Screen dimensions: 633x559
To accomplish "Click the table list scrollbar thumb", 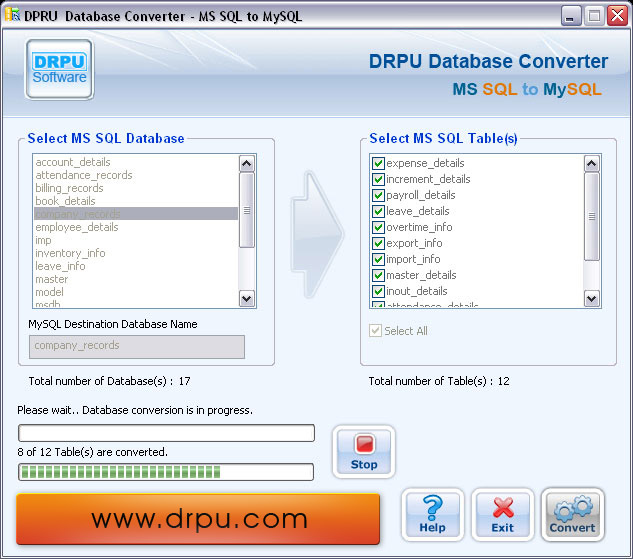I will (592, 217).
